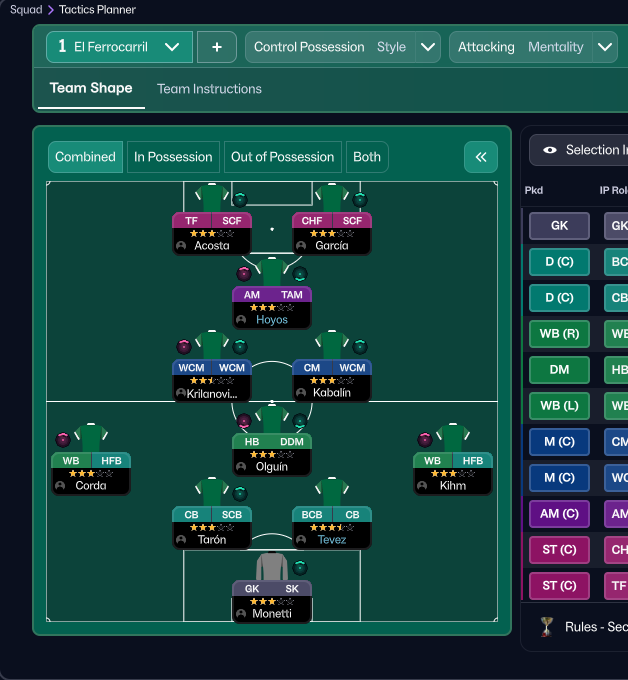This screenshot has width=628, height=680.
Task: Switch pitch view to Combined
Action: (x=85, y=157)
